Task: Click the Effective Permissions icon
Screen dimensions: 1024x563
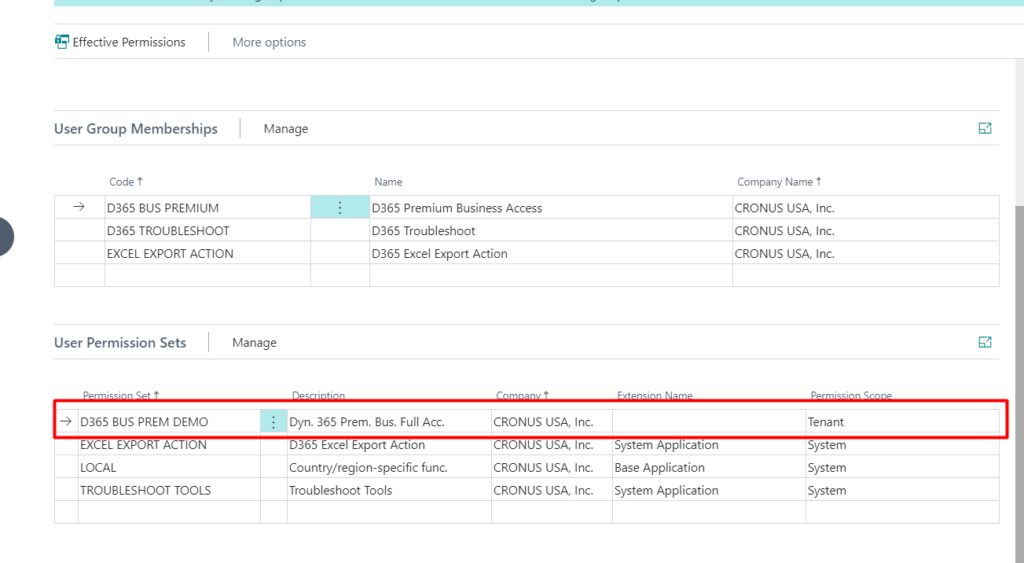Action: point(62,42)
